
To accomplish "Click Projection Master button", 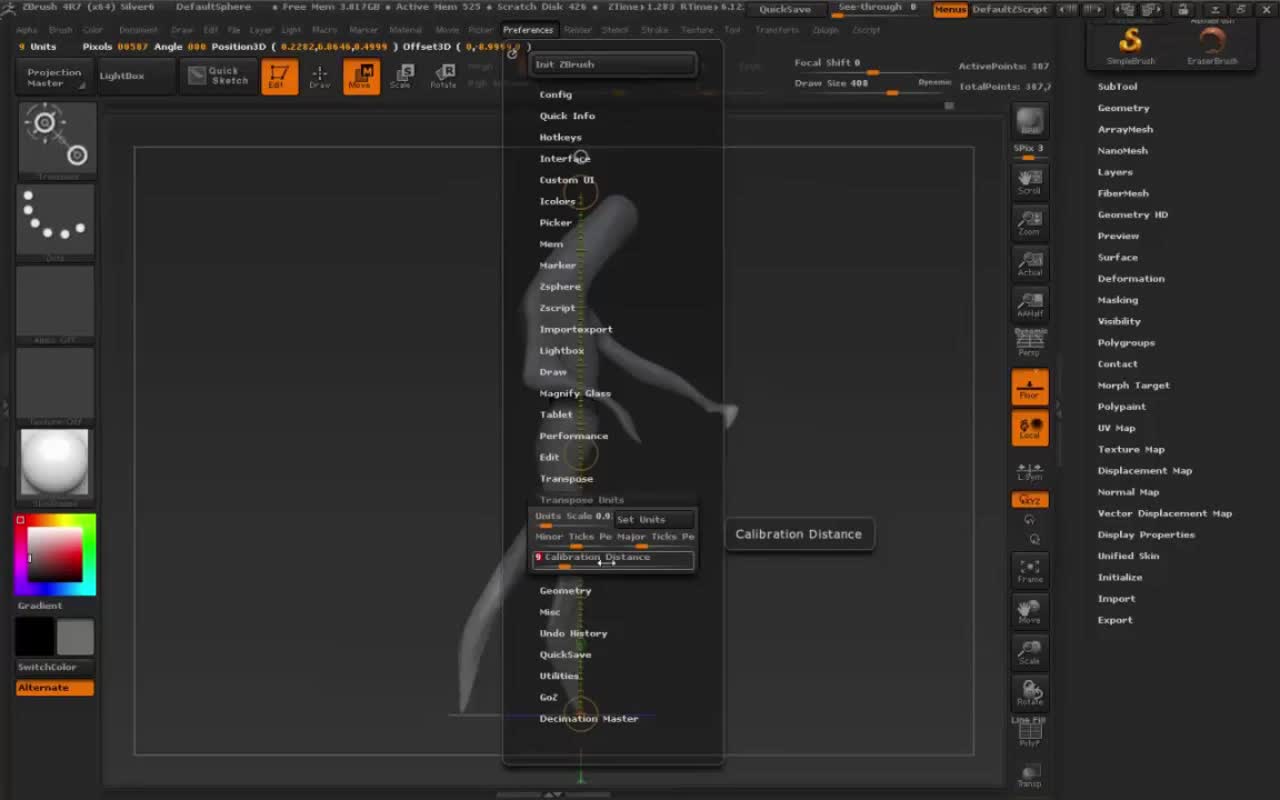I will 55,76.
